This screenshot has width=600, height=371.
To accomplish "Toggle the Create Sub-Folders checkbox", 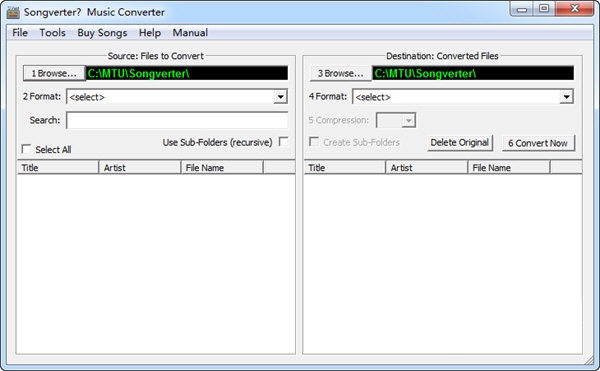I will click(x=314, y=142).
